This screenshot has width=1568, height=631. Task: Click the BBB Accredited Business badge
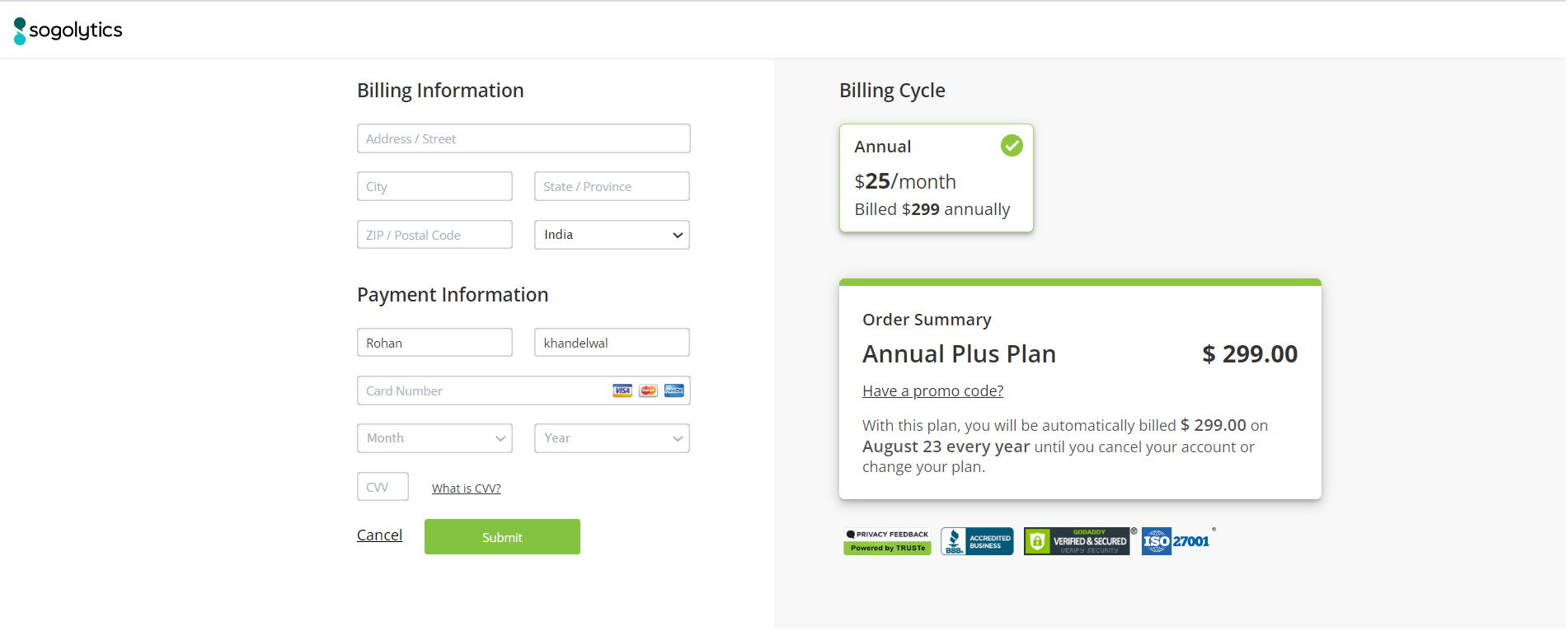click(977, 541)
